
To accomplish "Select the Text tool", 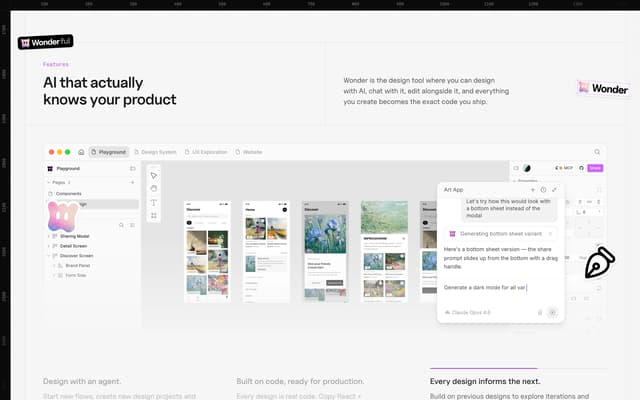I will 153,202.
